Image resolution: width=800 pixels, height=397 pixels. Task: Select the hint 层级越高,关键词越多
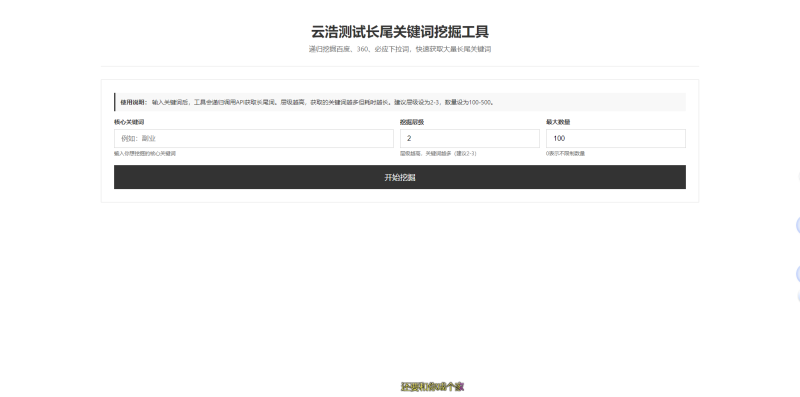(x=438, y=154)
